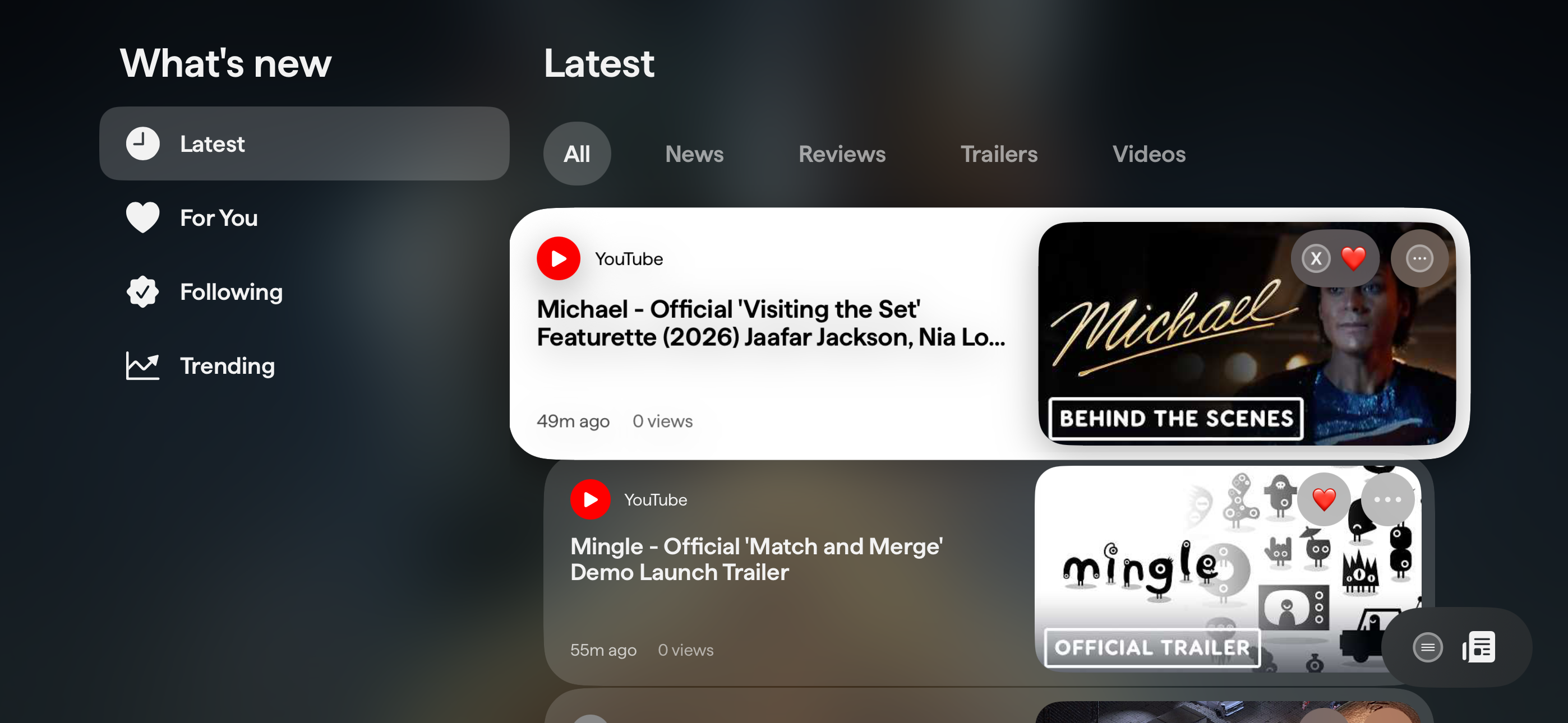1568x723 pixels.
Task: Click YouTube play icon on Michael card
Action: click(x=558, y=258)
